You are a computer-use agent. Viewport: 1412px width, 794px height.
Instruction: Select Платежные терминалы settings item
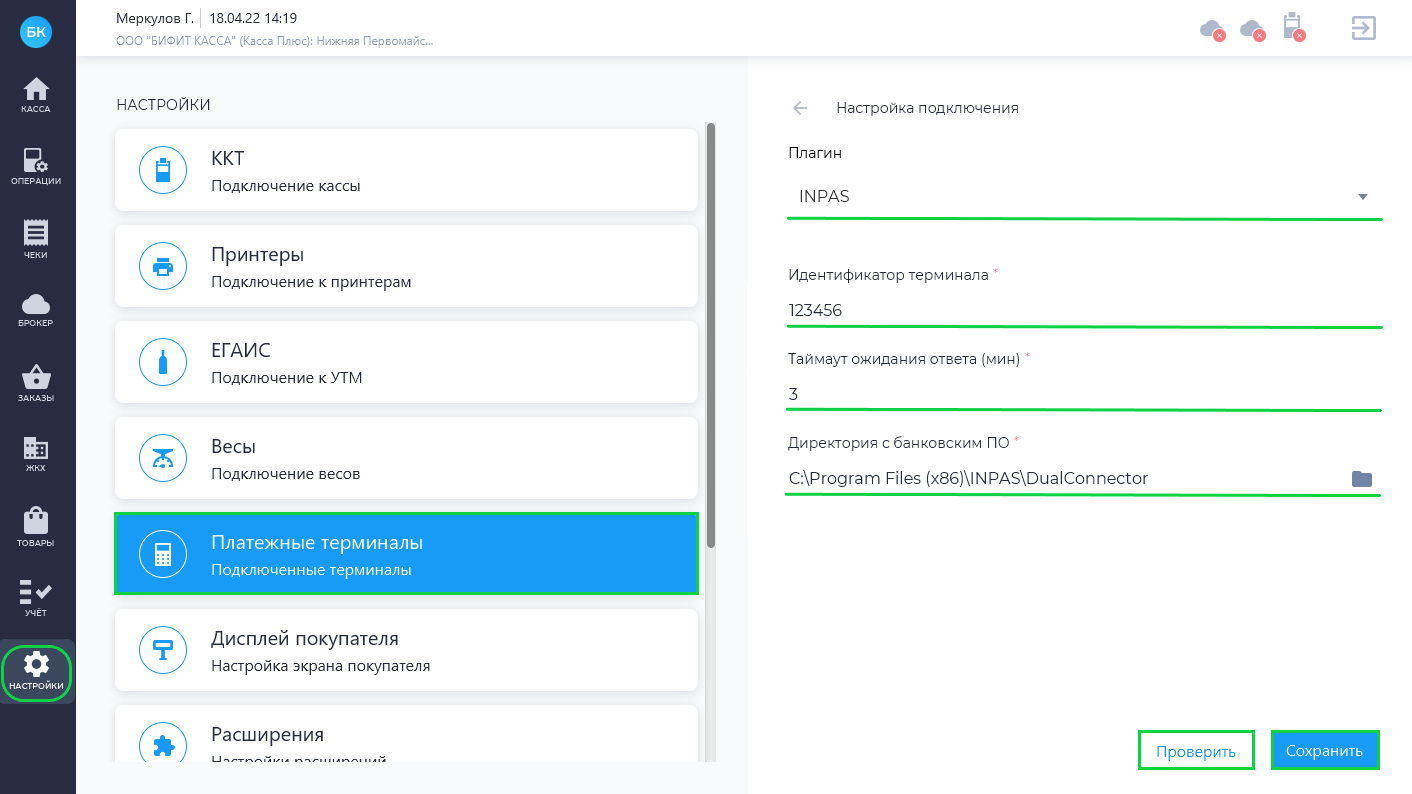(x=406, y=554)
